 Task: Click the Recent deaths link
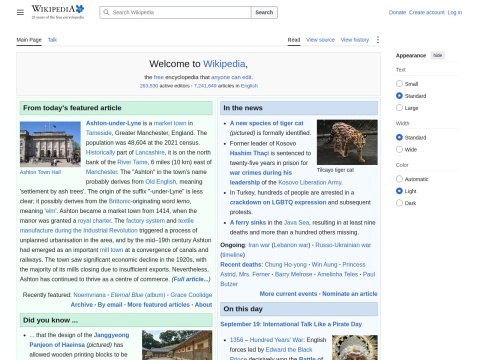click(x=241, y=264)
